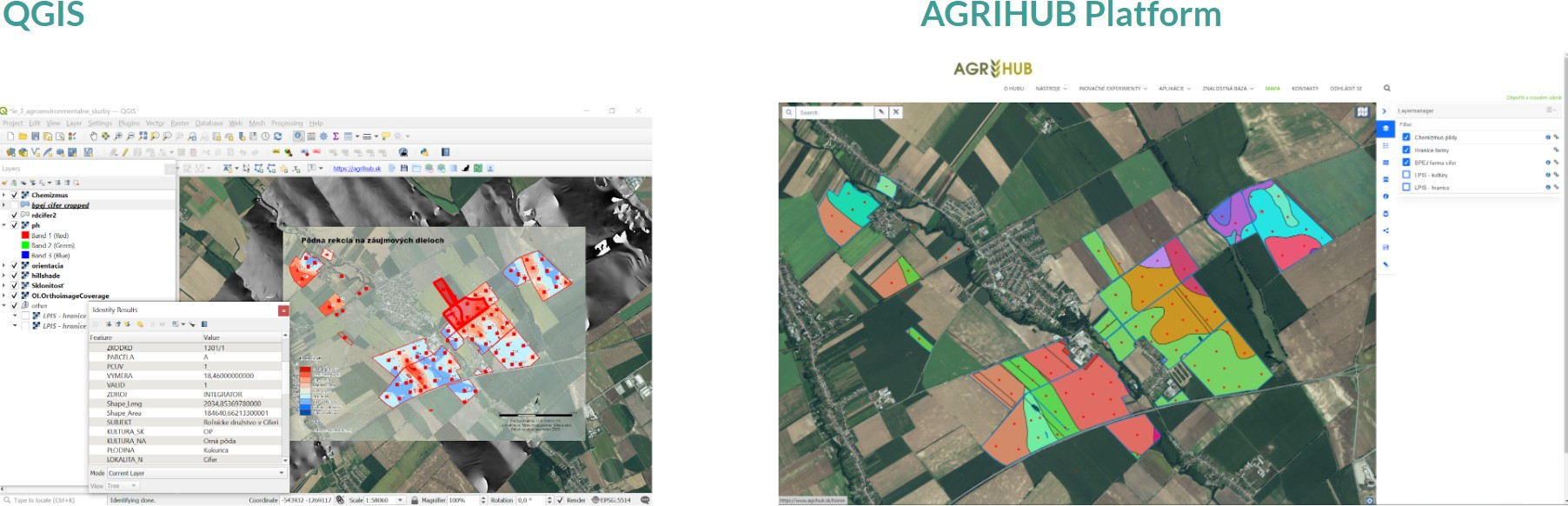Open the NÁSTROJE dropdown menu
Viewport: 1568px width, 506px height.
tap(1051, 89)
